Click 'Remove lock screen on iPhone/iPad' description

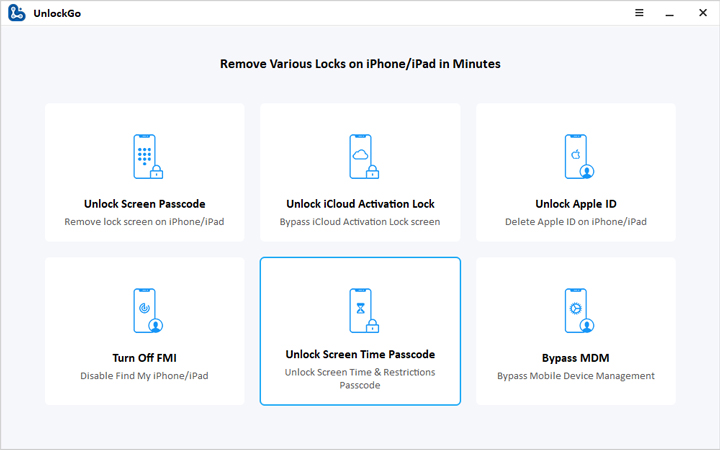(x=145, y=222)
